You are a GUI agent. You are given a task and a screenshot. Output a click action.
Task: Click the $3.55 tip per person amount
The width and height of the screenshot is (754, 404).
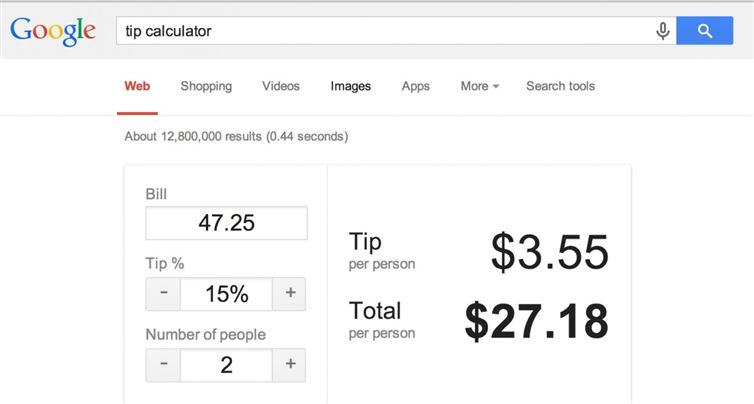click(549, 251)
